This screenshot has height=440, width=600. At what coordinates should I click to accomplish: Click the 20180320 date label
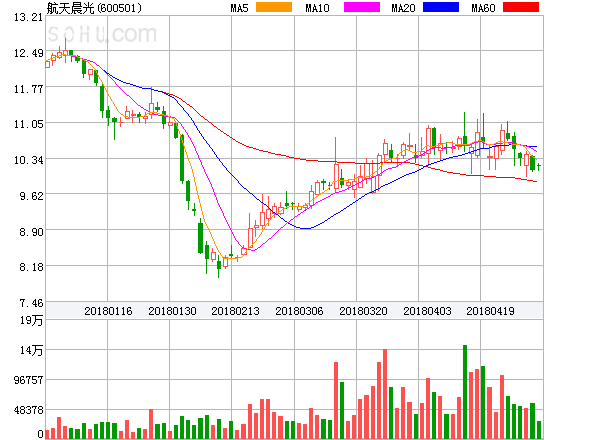pos(363,311)
